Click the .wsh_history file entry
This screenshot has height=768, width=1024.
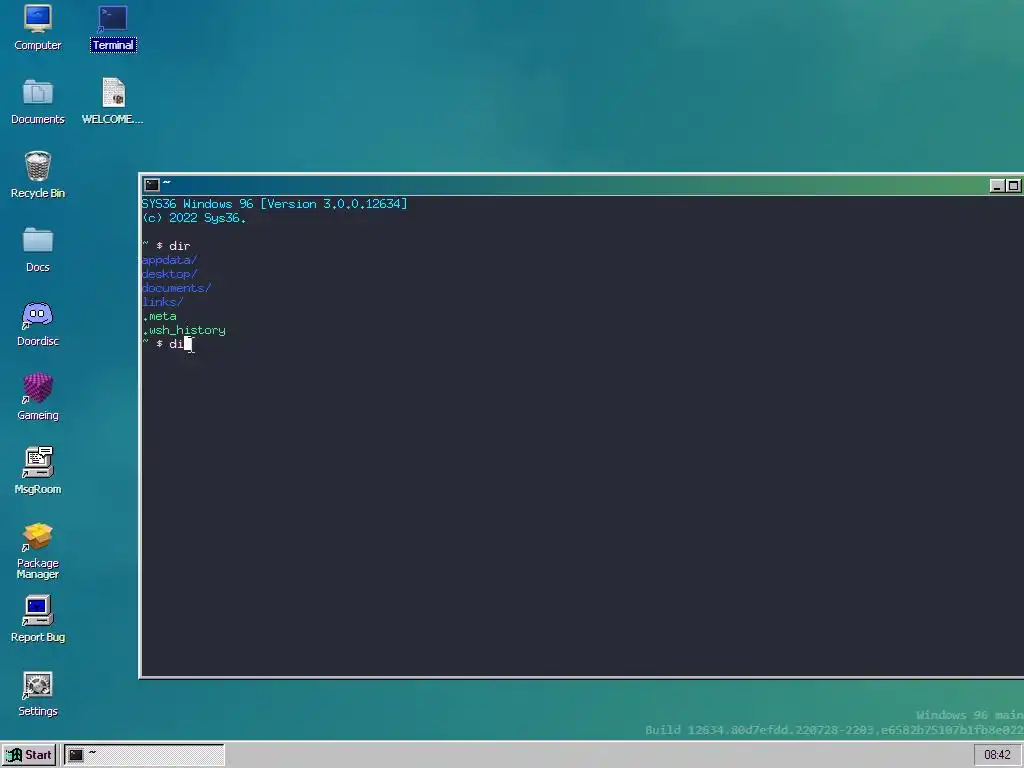184,330
